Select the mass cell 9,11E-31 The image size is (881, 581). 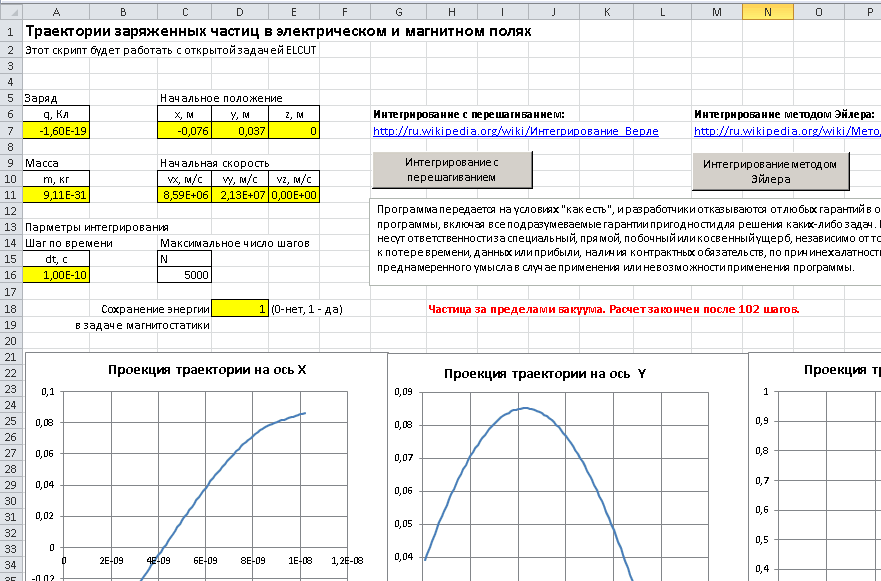pos(56,195)
